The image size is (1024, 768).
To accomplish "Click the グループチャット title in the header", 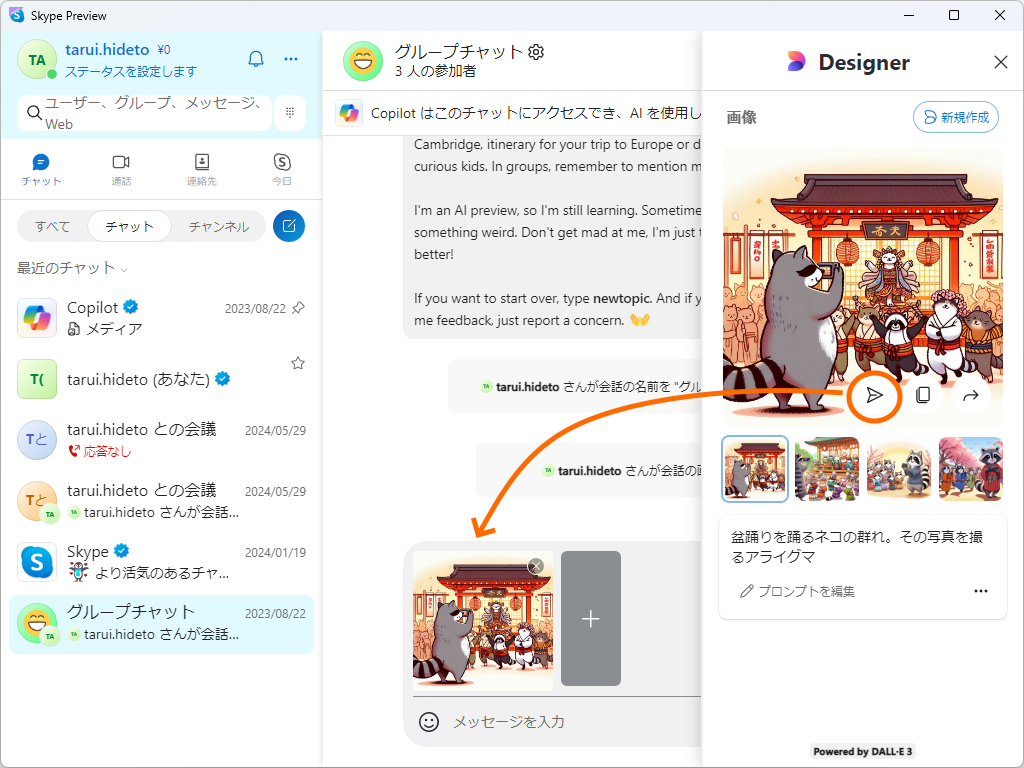I will (458, 52).
